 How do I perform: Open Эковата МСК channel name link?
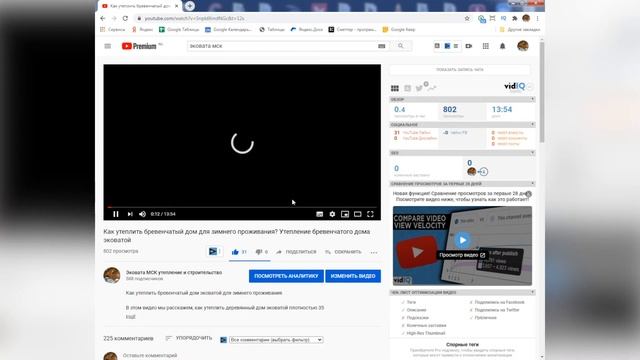(x=174, y=272)
